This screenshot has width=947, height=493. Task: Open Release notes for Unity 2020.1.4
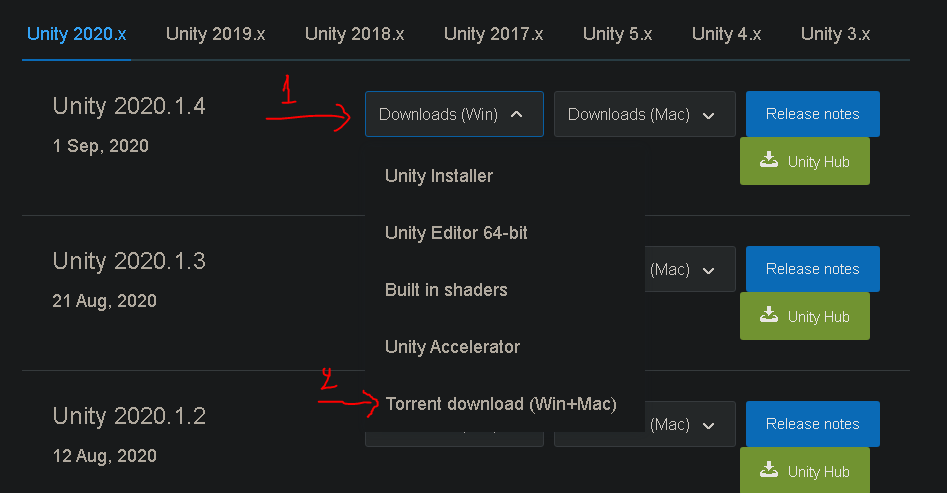(812, 114)
